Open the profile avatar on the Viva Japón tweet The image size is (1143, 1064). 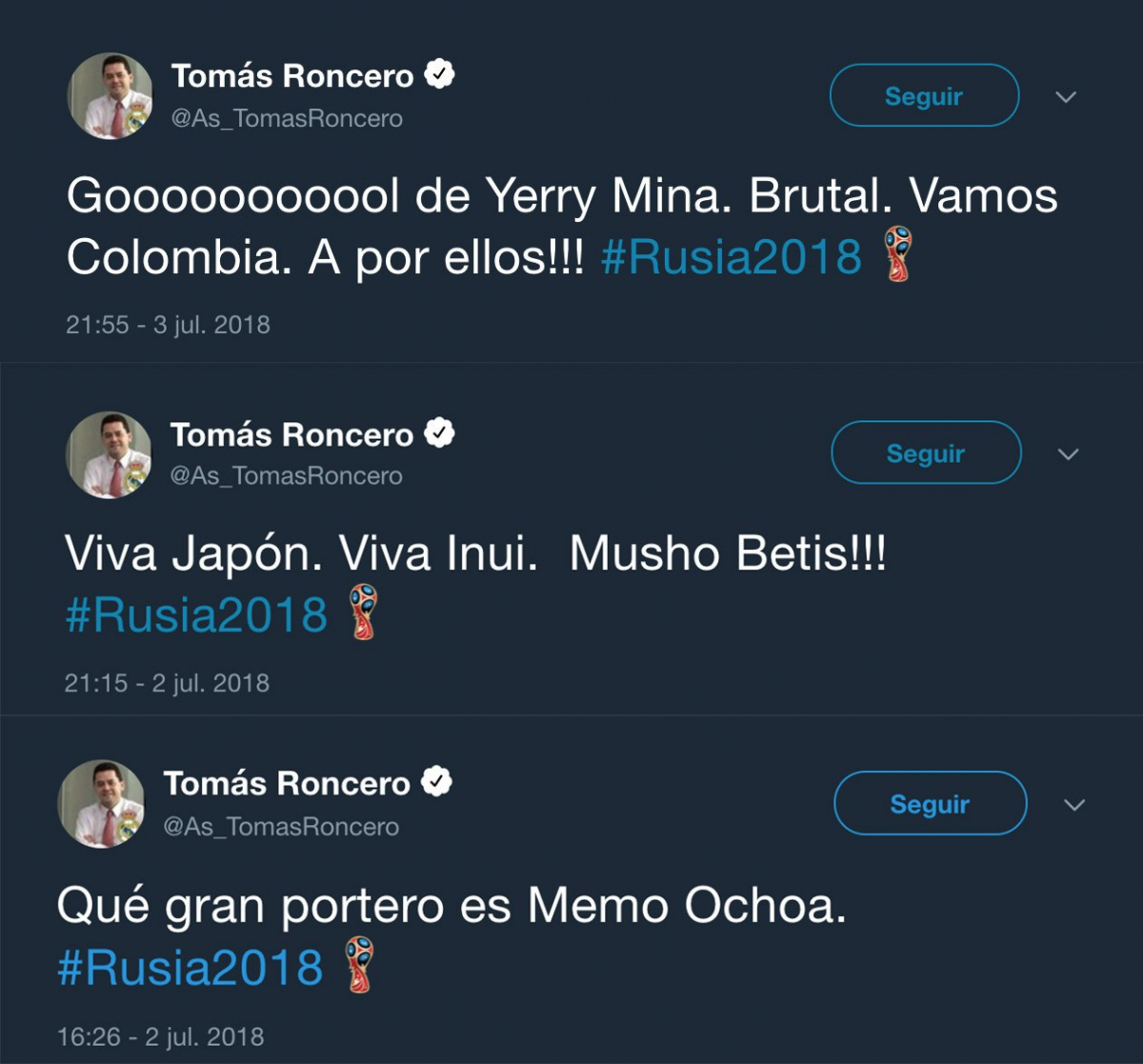[109, 455]
